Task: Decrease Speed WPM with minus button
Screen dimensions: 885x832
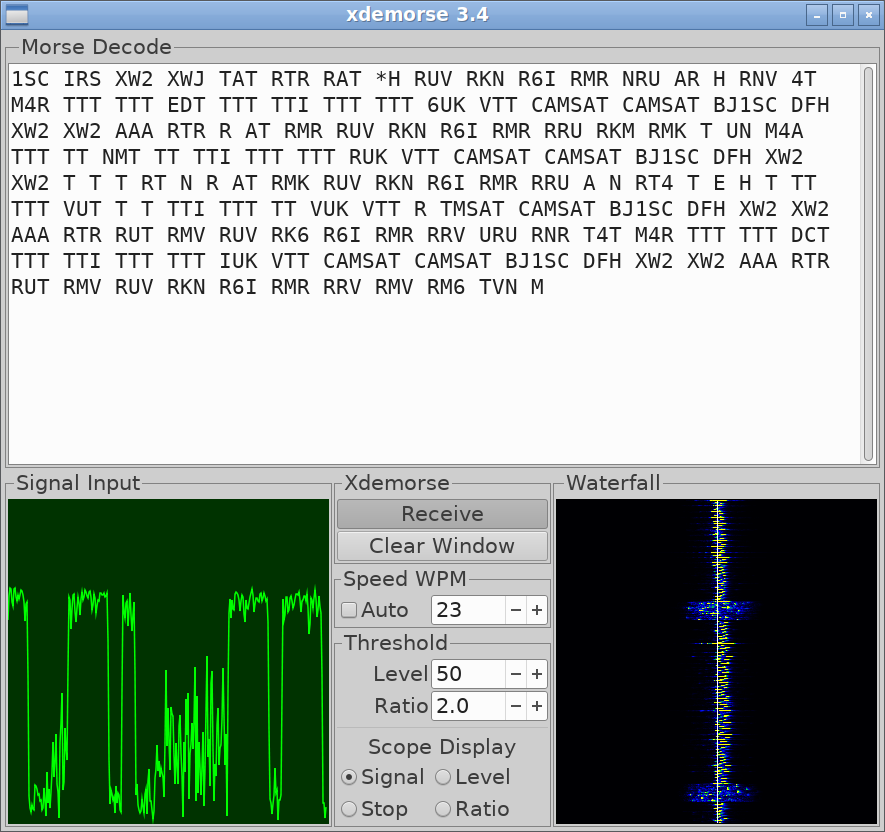Action: [516, 610]
